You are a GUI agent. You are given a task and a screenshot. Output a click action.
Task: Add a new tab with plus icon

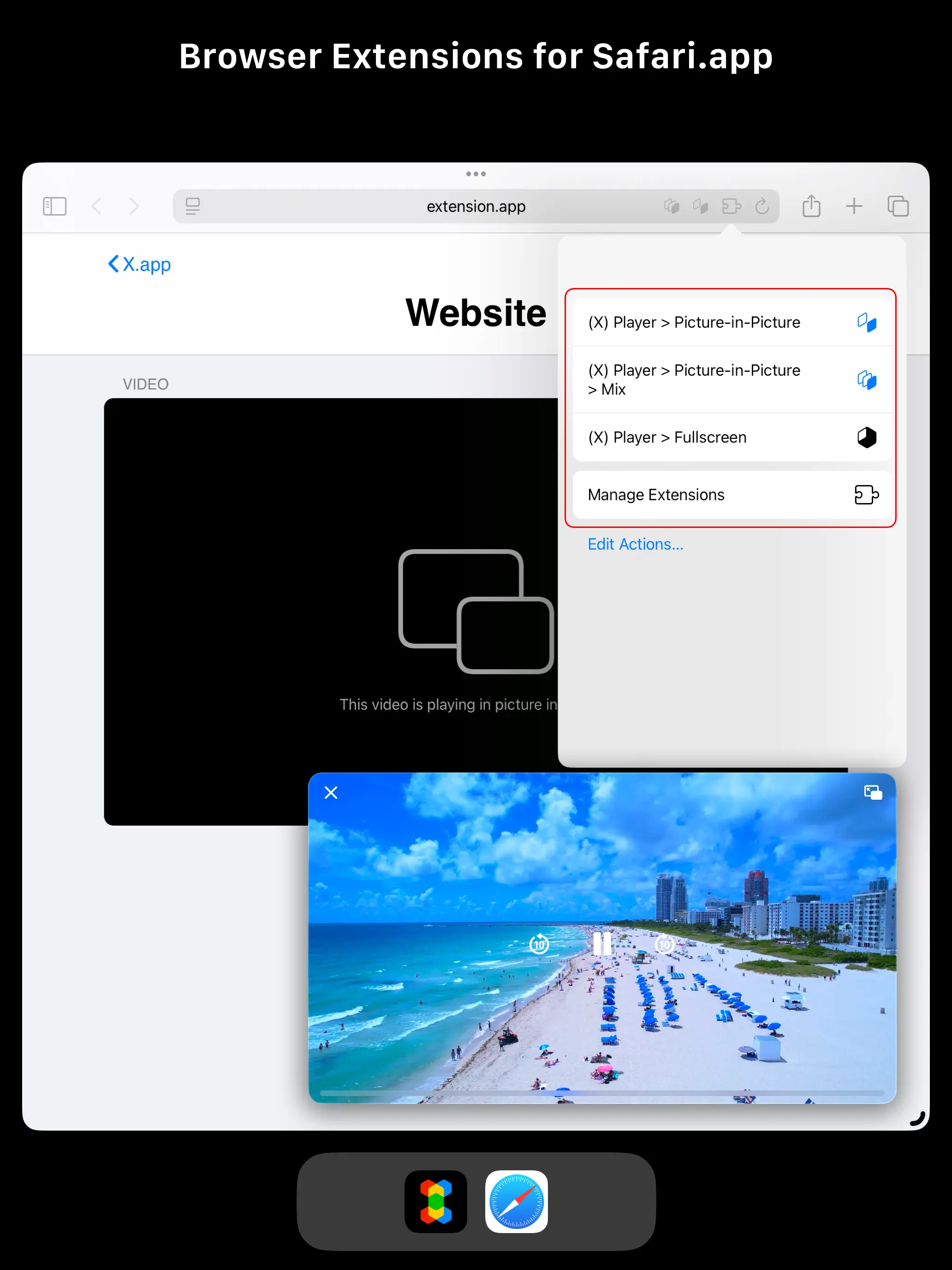pyautogui.click(x=854, y=206)
